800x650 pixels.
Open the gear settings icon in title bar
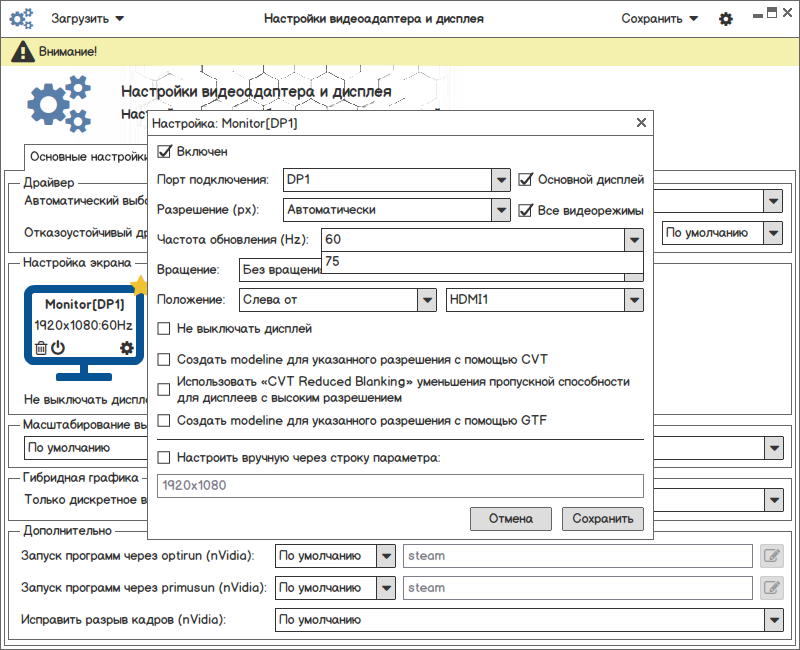click(726, 19)
